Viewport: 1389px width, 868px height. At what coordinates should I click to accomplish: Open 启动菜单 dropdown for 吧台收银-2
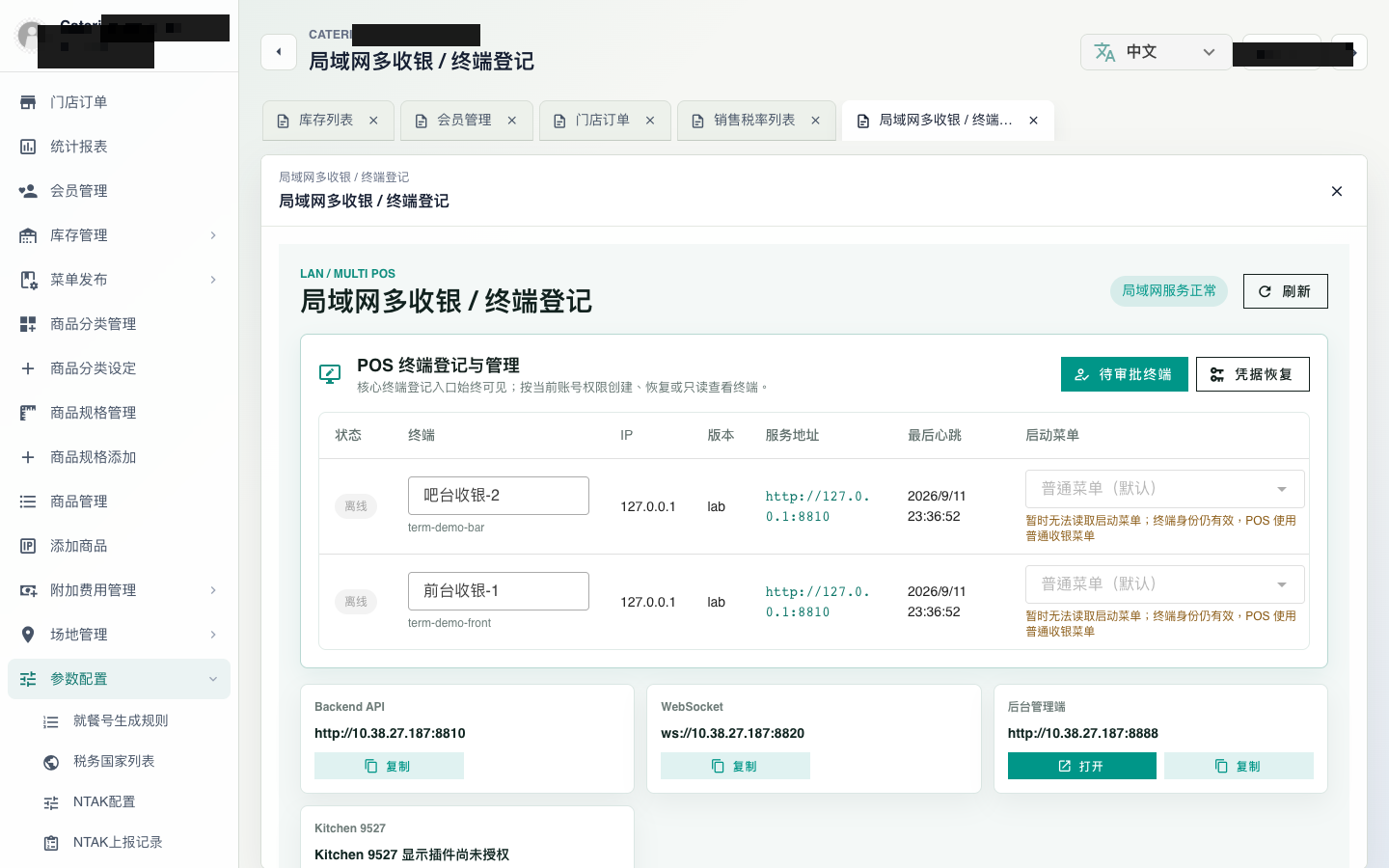(x=1164, y=489)
